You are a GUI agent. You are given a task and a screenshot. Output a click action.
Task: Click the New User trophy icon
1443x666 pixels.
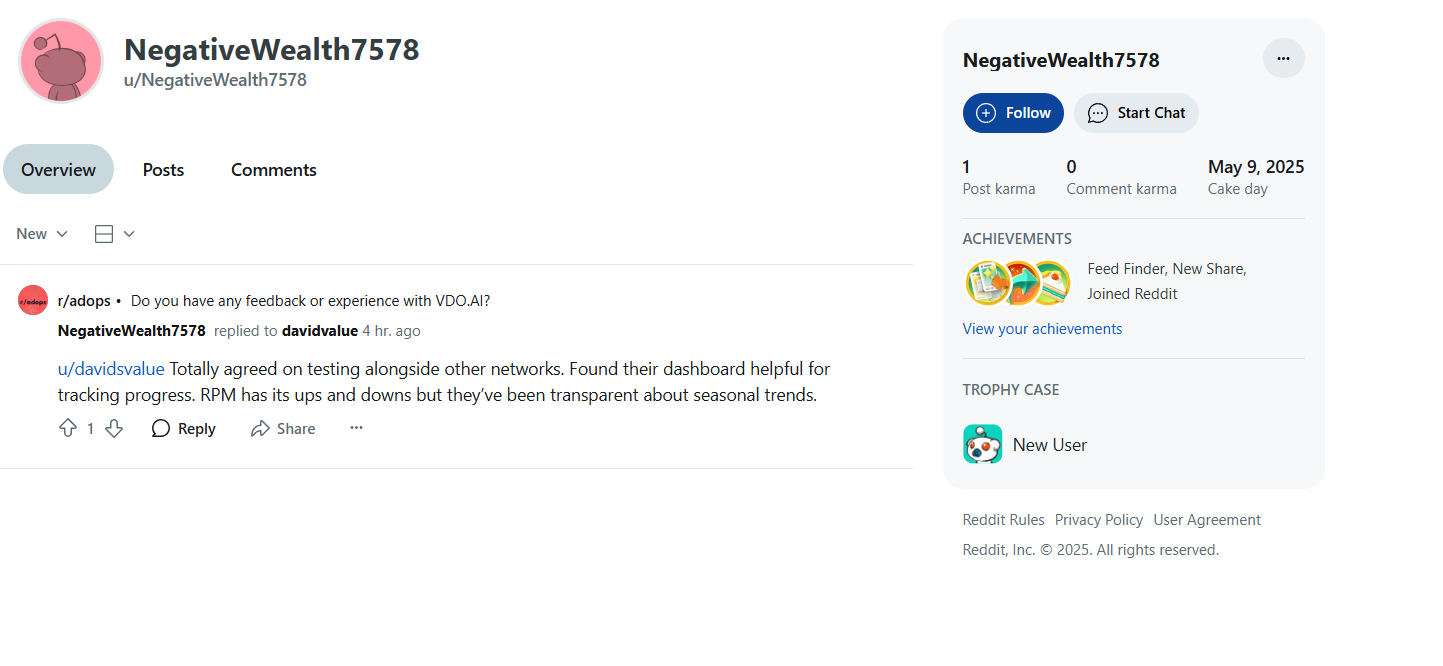(982, 444)
